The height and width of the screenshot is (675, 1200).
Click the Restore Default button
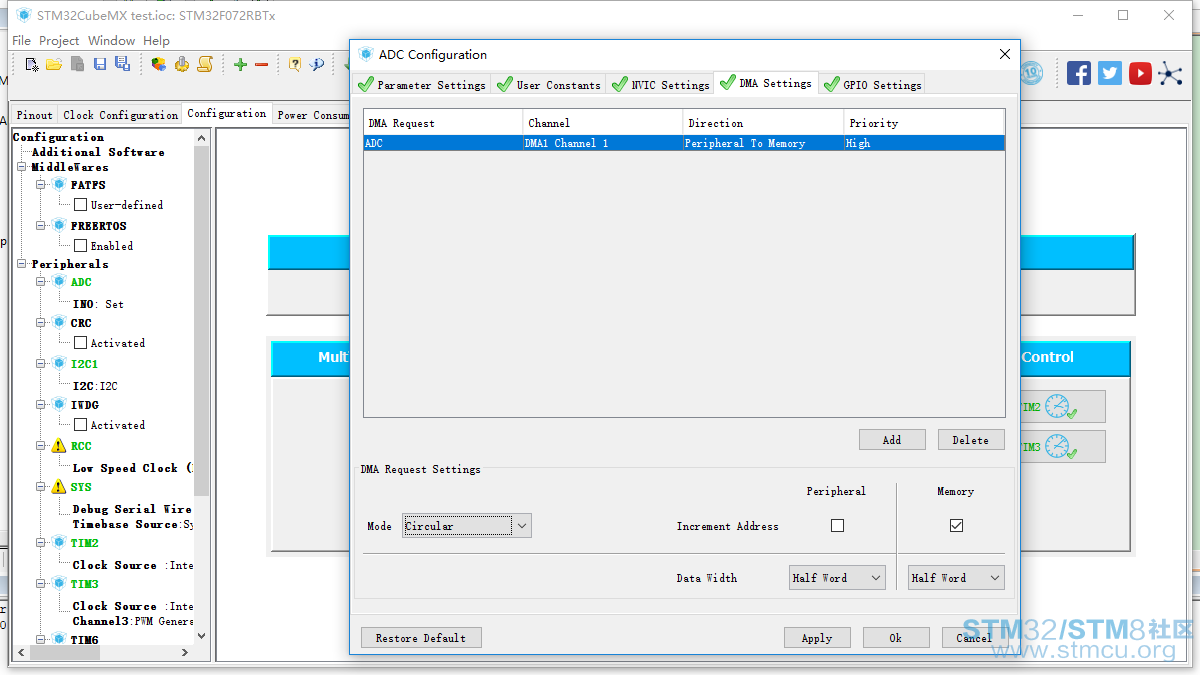pyautogui.click(x=421, y=637)
